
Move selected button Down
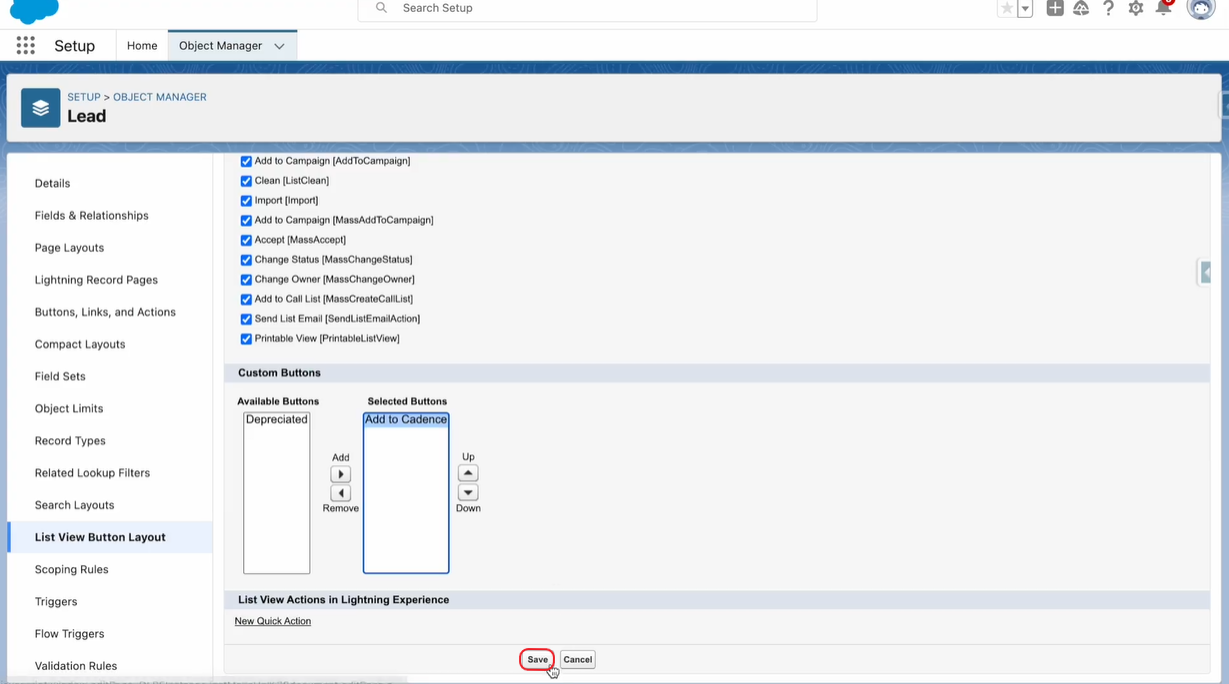(x=468, y=492)
